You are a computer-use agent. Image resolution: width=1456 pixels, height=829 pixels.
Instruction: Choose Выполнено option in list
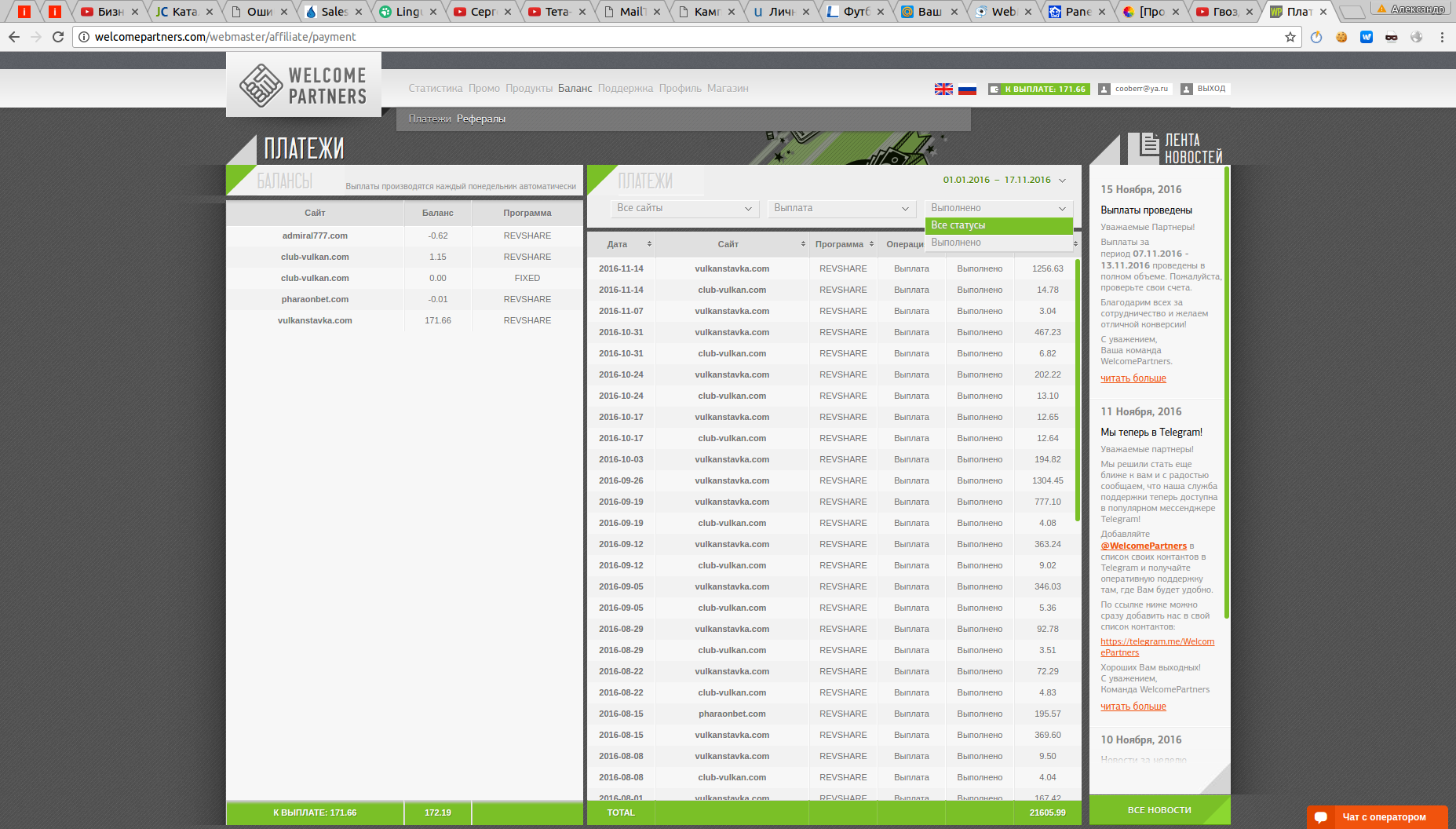coord(998,243)
